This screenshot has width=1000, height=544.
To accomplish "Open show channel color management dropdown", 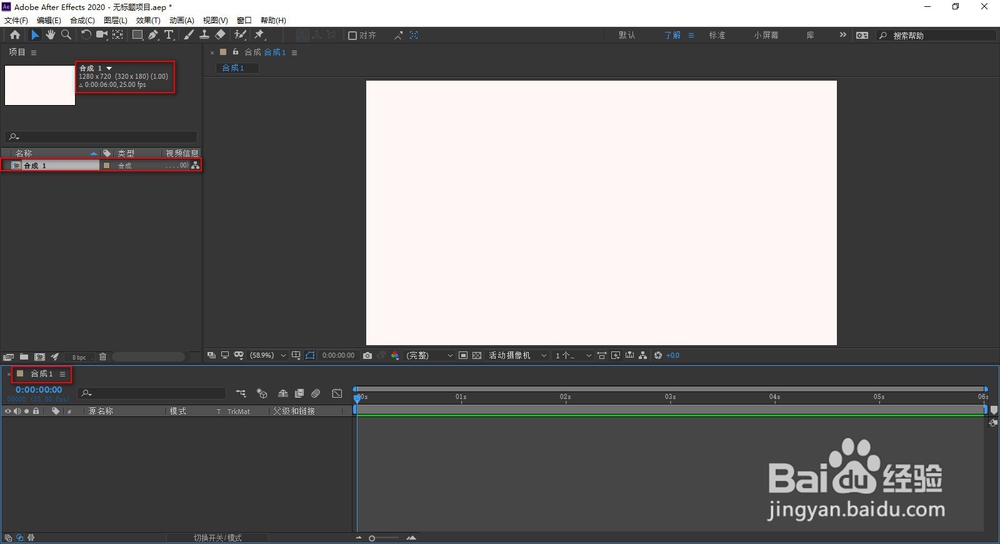I will [395, 355].
